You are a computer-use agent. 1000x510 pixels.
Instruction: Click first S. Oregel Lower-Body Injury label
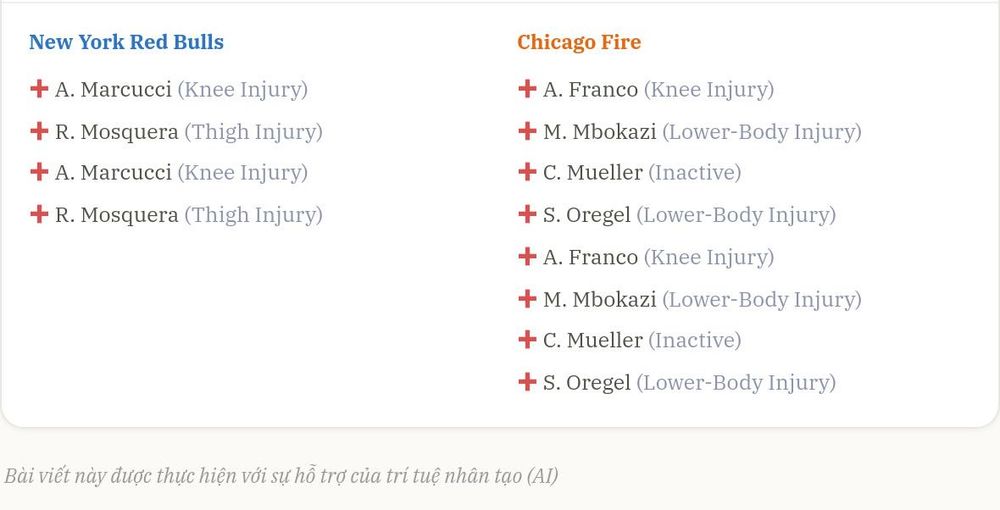(x=736, y=215)
